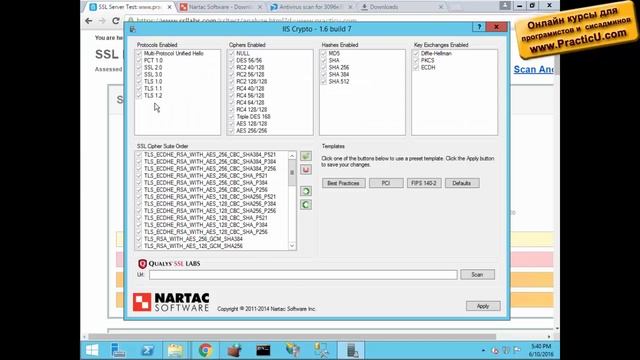Close the Antivirus scan tab

coord(350,7)
